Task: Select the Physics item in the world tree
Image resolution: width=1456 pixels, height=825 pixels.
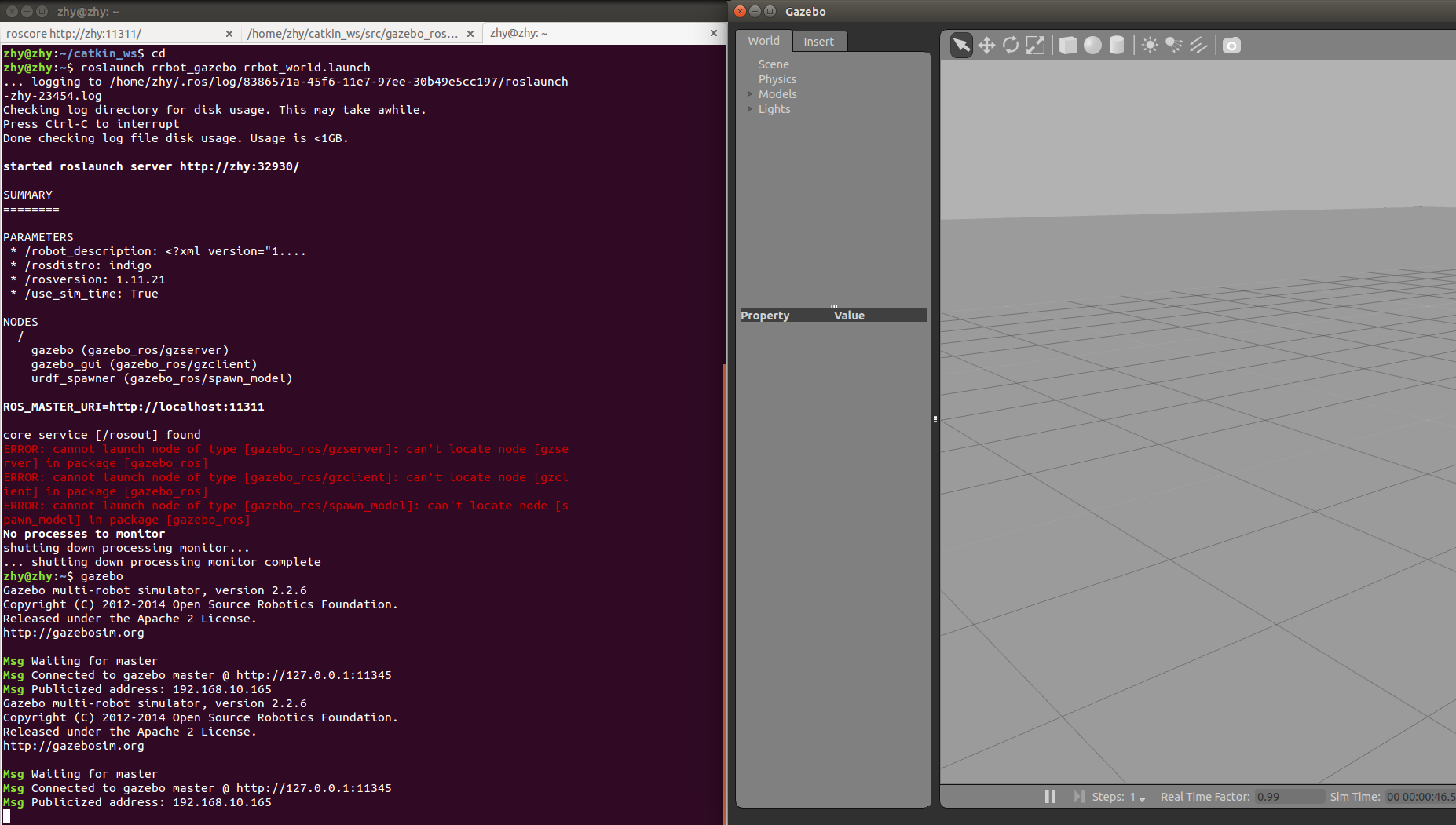Action: (777, 79)
